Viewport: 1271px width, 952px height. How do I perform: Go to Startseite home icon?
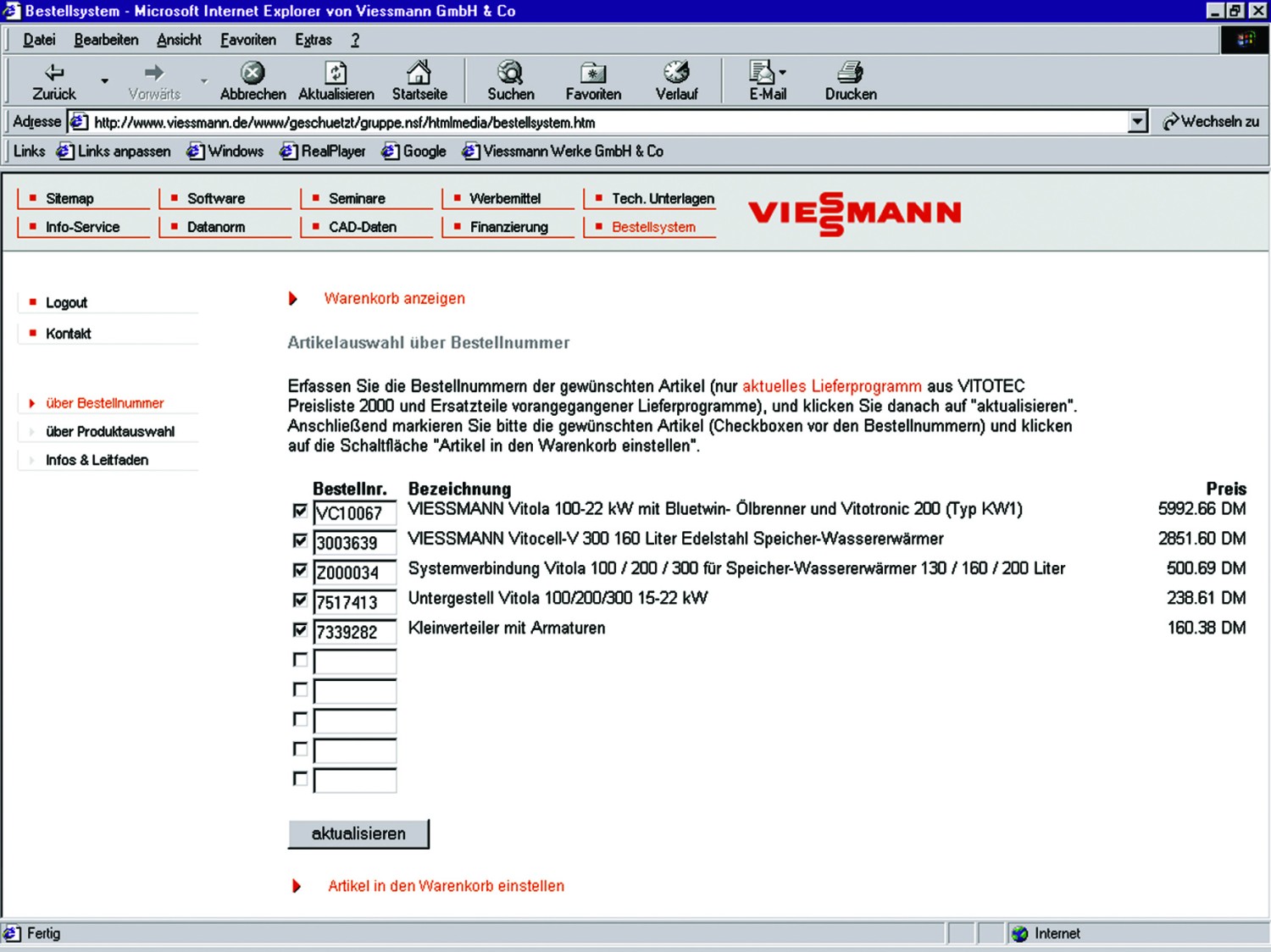click(x=419, y=81)
